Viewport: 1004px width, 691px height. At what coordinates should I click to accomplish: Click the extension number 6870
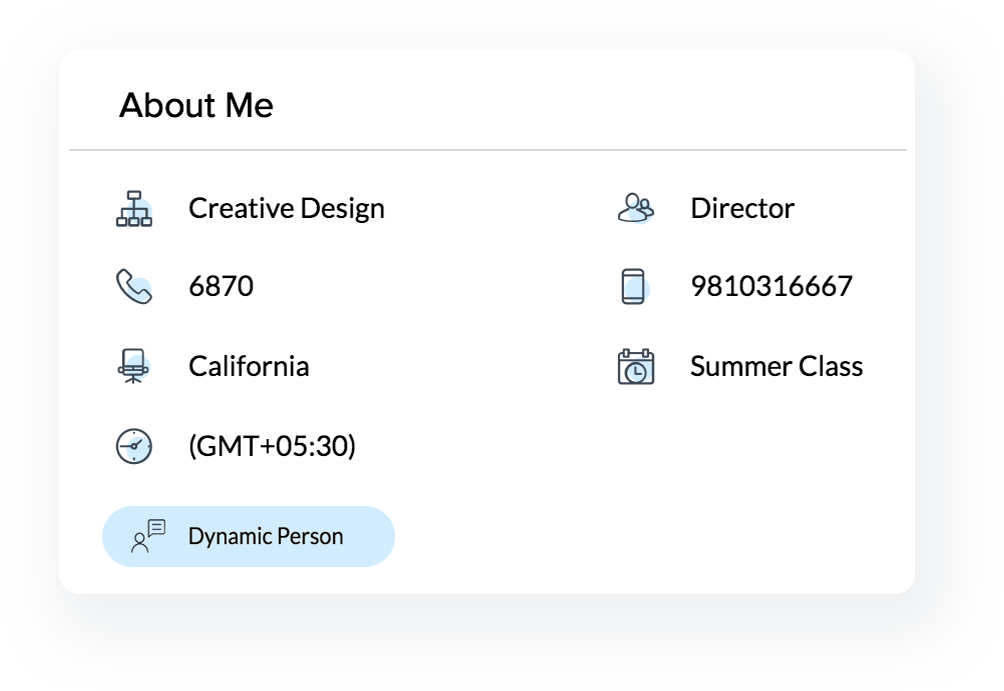coord(221,287)
